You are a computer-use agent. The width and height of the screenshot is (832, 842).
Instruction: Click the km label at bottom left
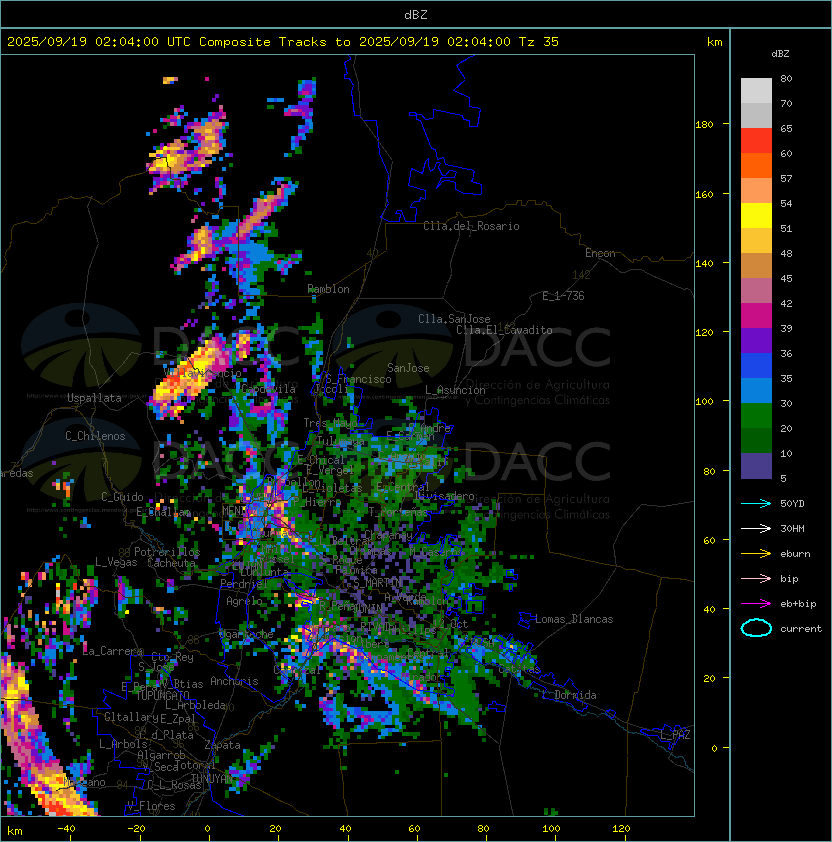[x=15, y=831]
